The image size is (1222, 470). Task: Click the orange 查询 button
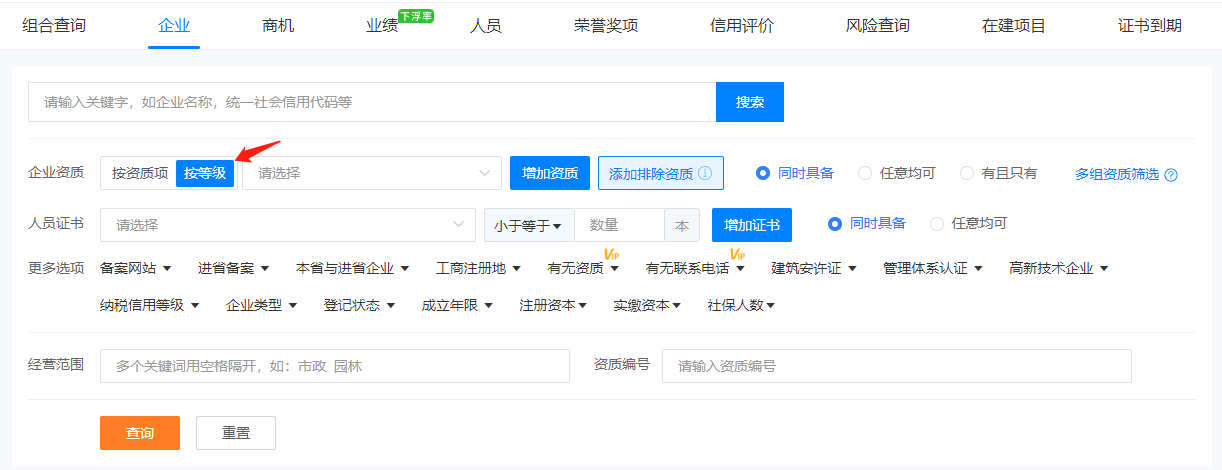tap(140, 433)
